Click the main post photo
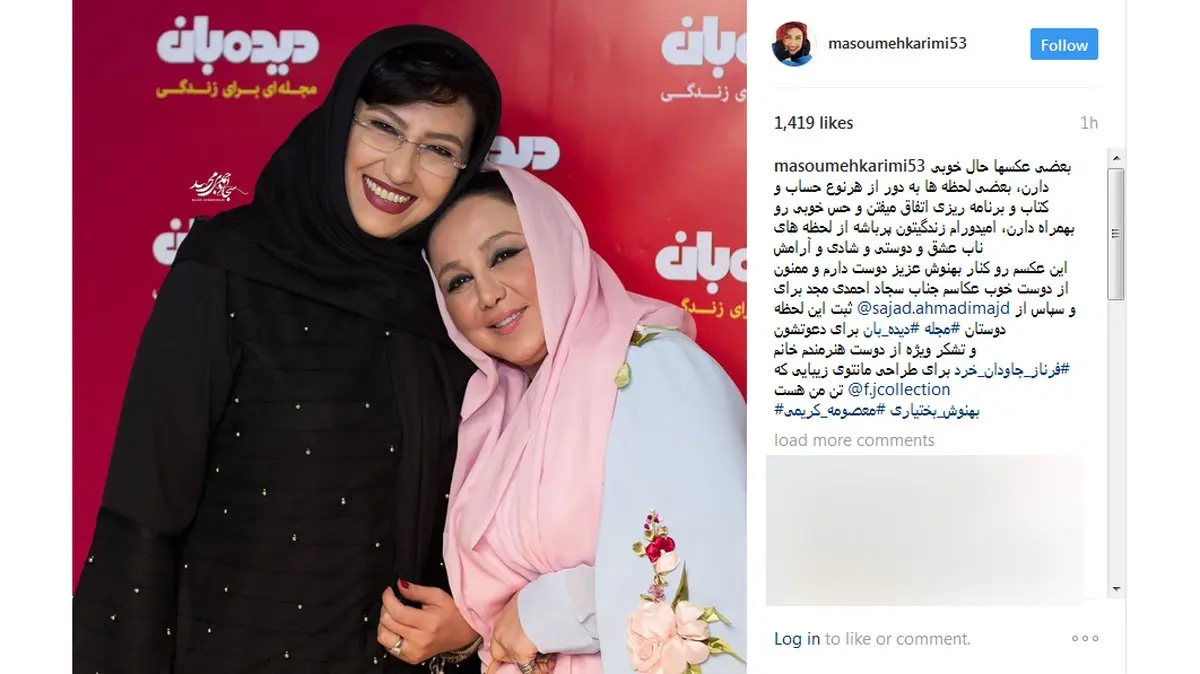The width and height of the screenshot is (1200, 674). coord(410,337)
